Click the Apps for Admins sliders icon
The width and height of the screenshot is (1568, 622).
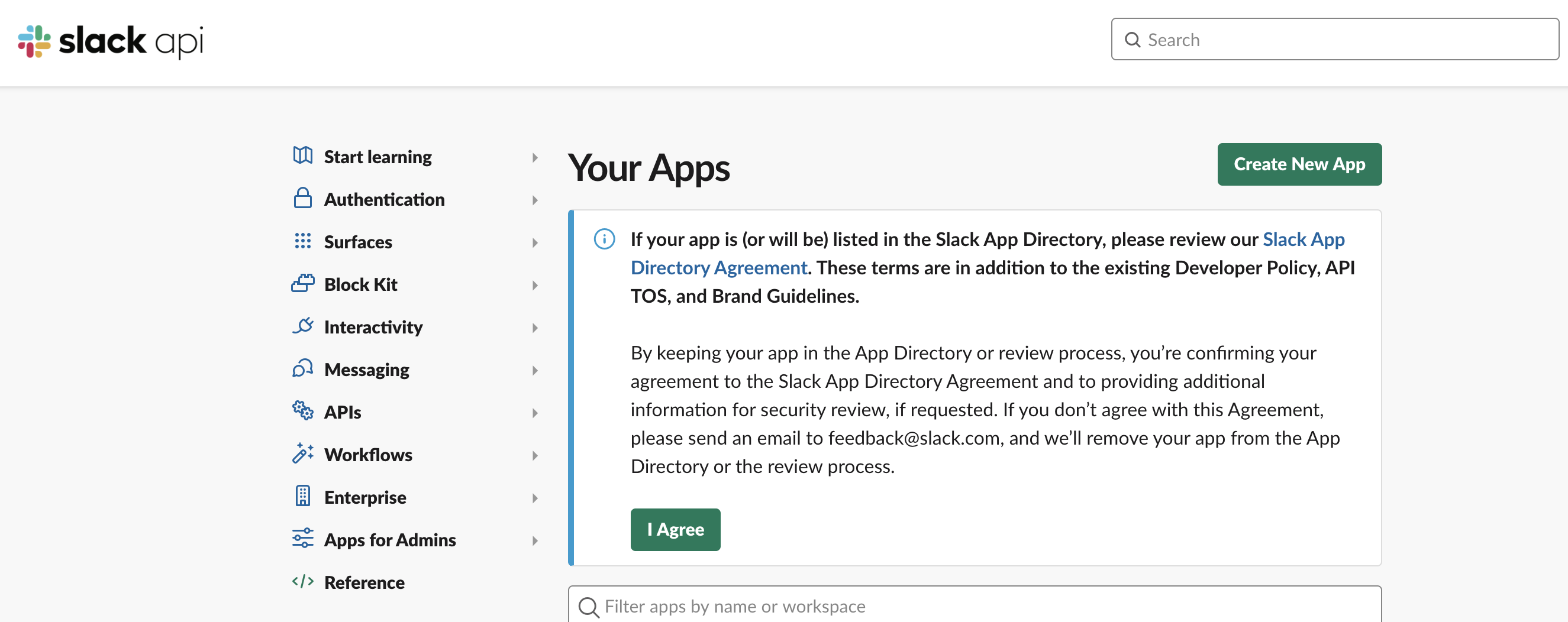(x=302, y=539)
